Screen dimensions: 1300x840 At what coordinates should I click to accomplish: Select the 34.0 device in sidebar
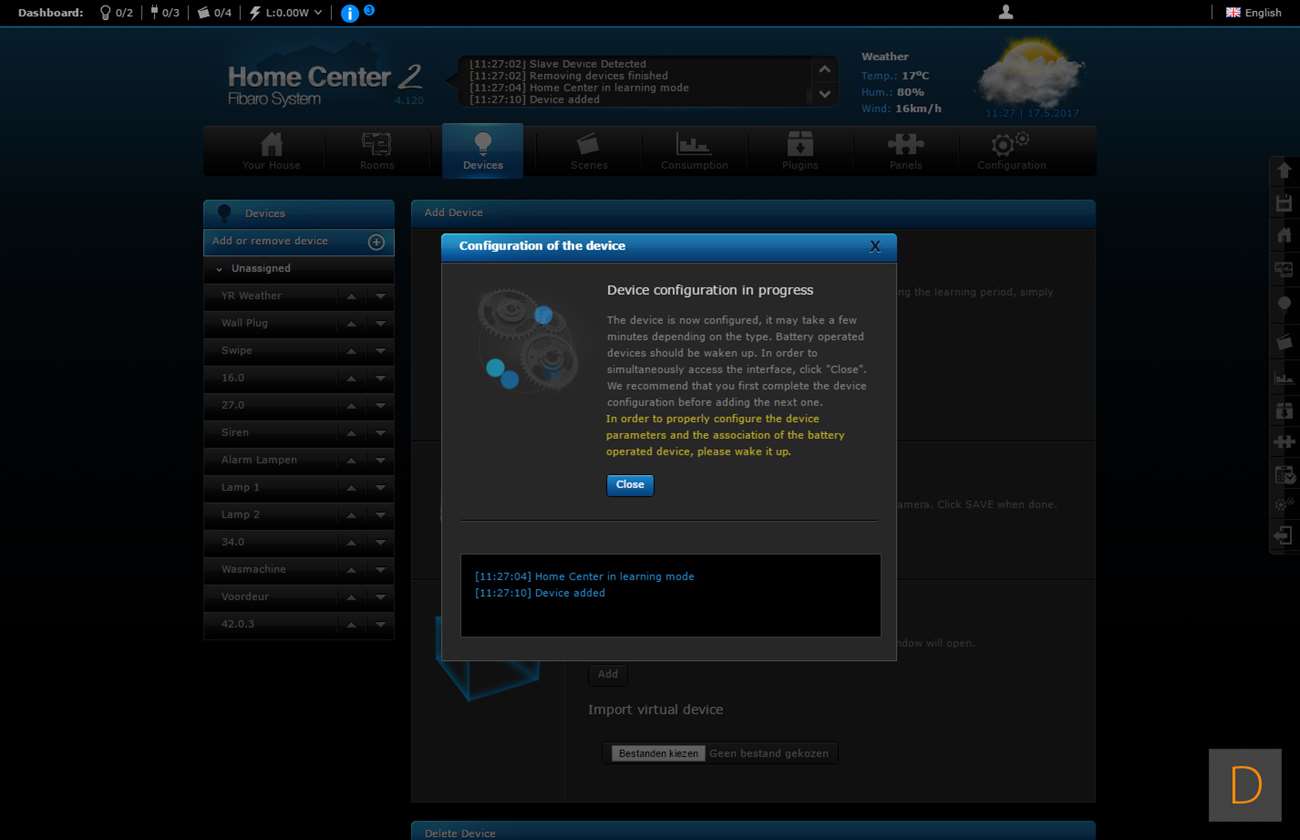click(x=233, y=542)
